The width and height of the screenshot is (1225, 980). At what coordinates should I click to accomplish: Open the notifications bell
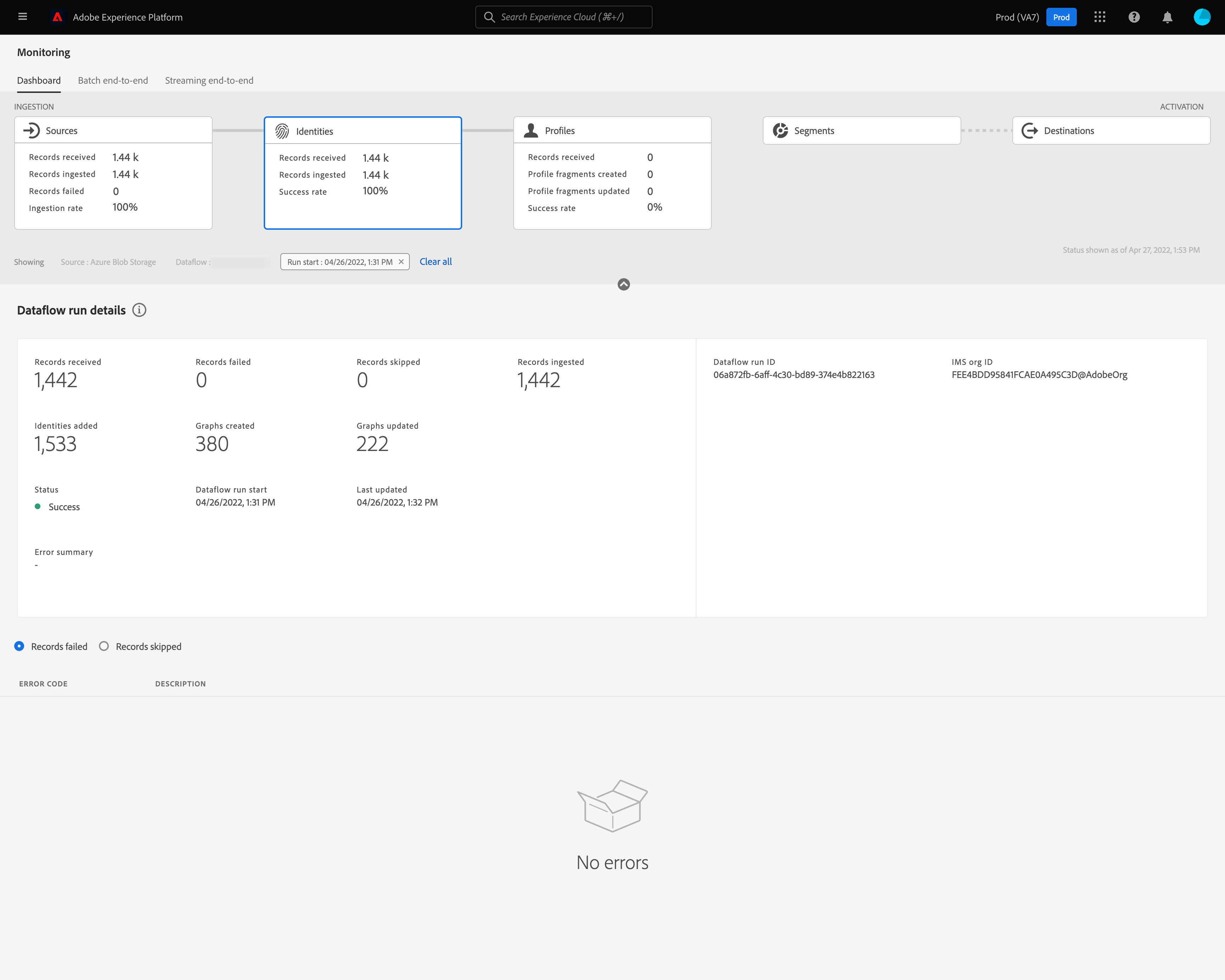(1167, 17)
